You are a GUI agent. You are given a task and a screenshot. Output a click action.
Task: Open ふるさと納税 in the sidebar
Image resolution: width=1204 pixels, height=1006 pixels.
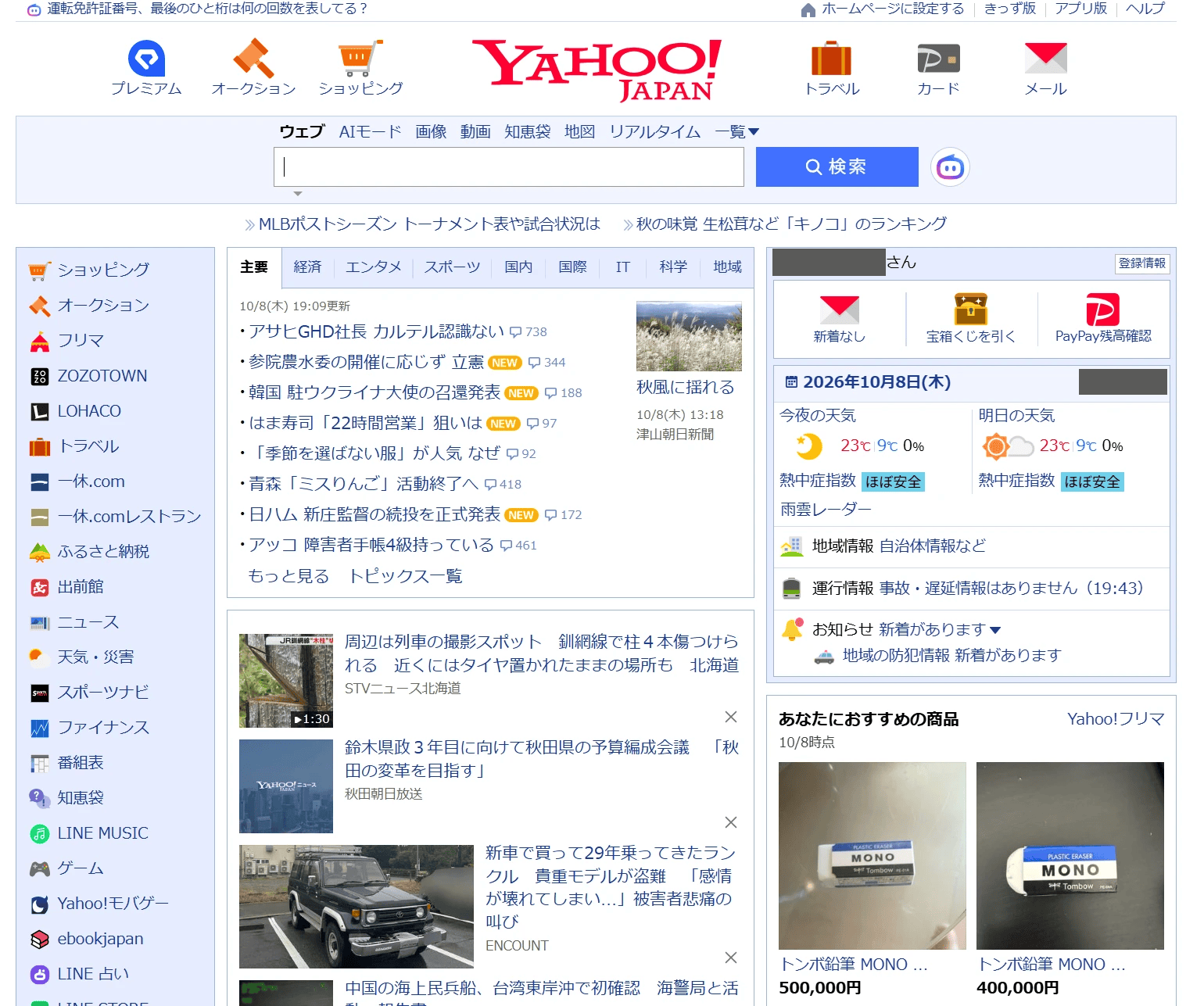(x=103, y=552)
